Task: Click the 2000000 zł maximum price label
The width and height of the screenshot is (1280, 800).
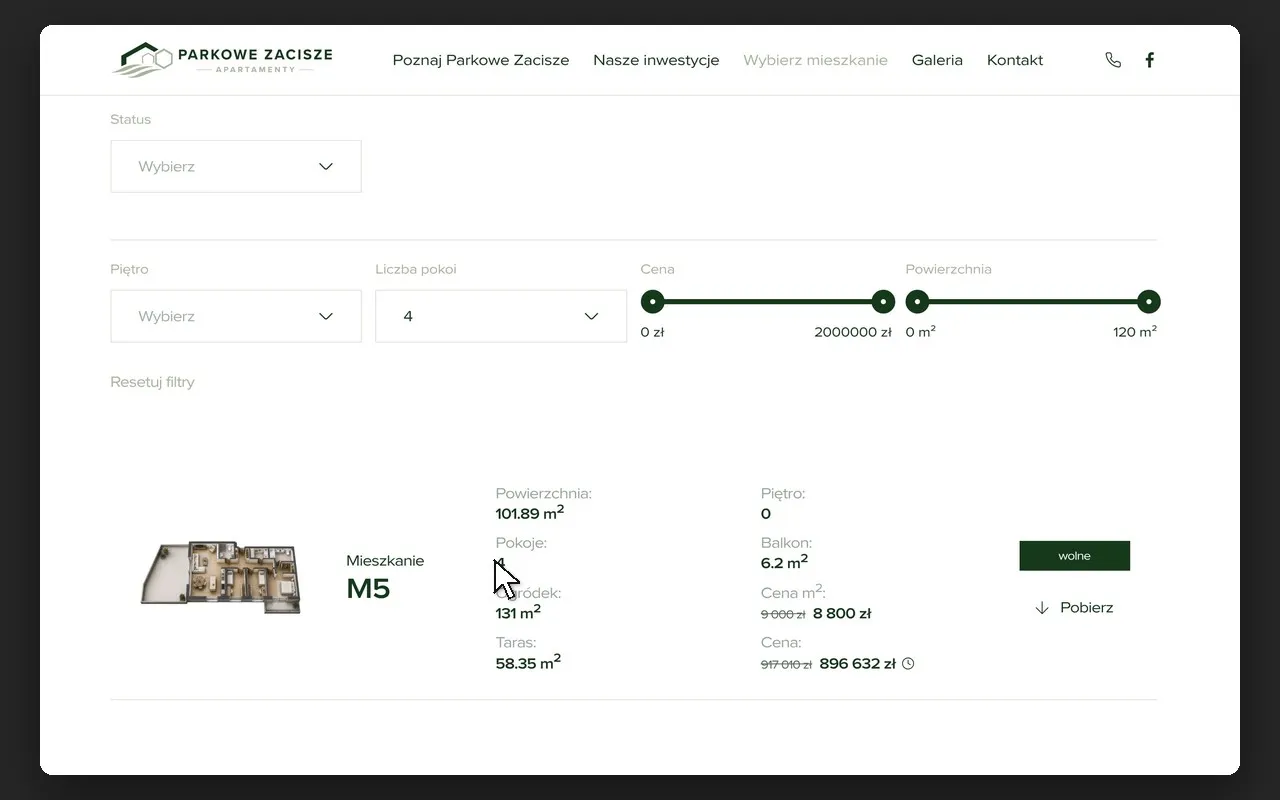Action: (x=853, y=332)
